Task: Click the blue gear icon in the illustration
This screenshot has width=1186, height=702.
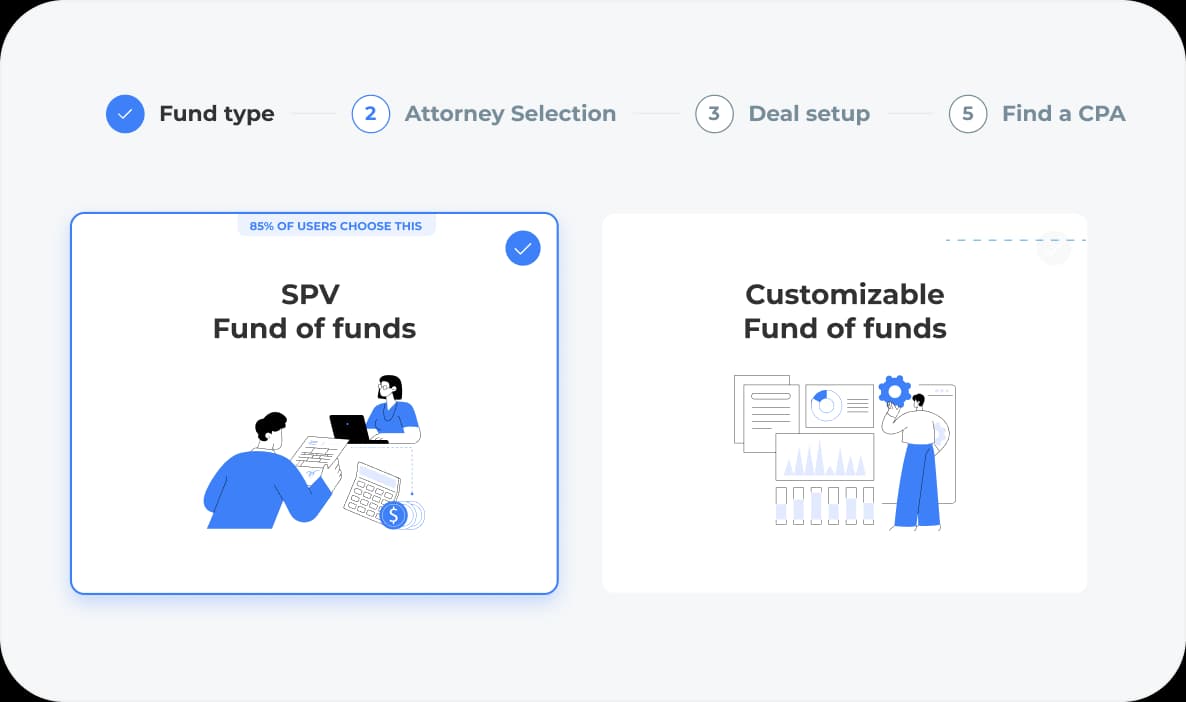Action: pos(894,390)
